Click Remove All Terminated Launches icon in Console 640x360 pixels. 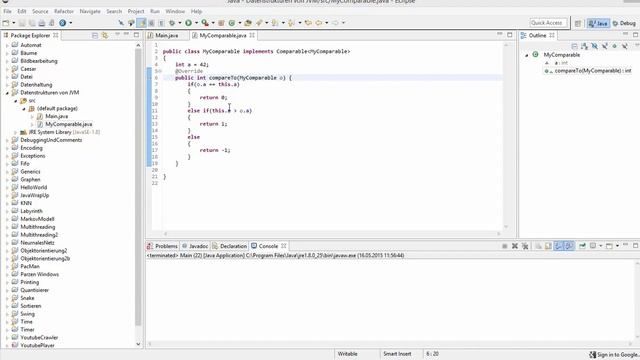point(525,246)
